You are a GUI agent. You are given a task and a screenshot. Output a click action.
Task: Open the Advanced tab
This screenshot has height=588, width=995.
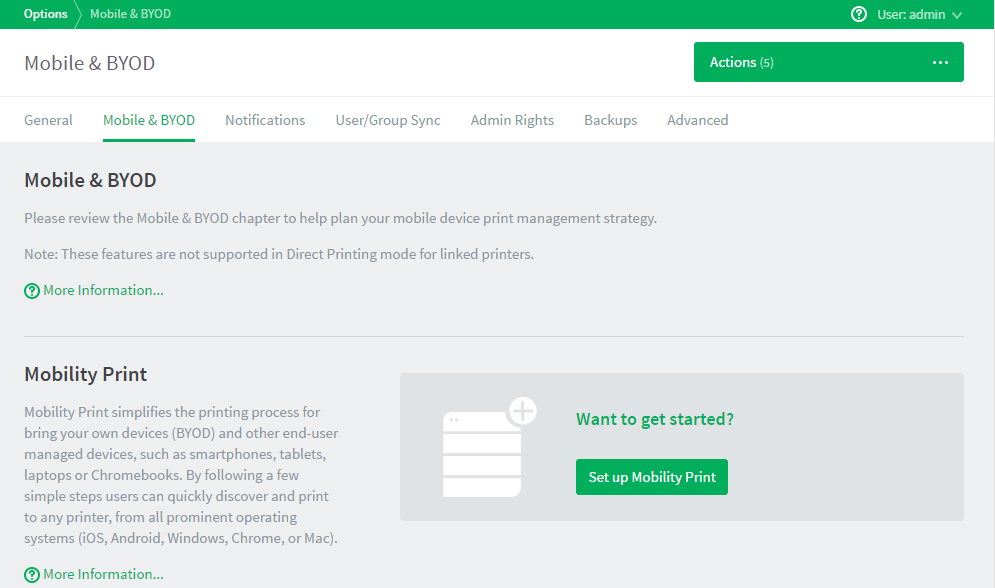697,120
